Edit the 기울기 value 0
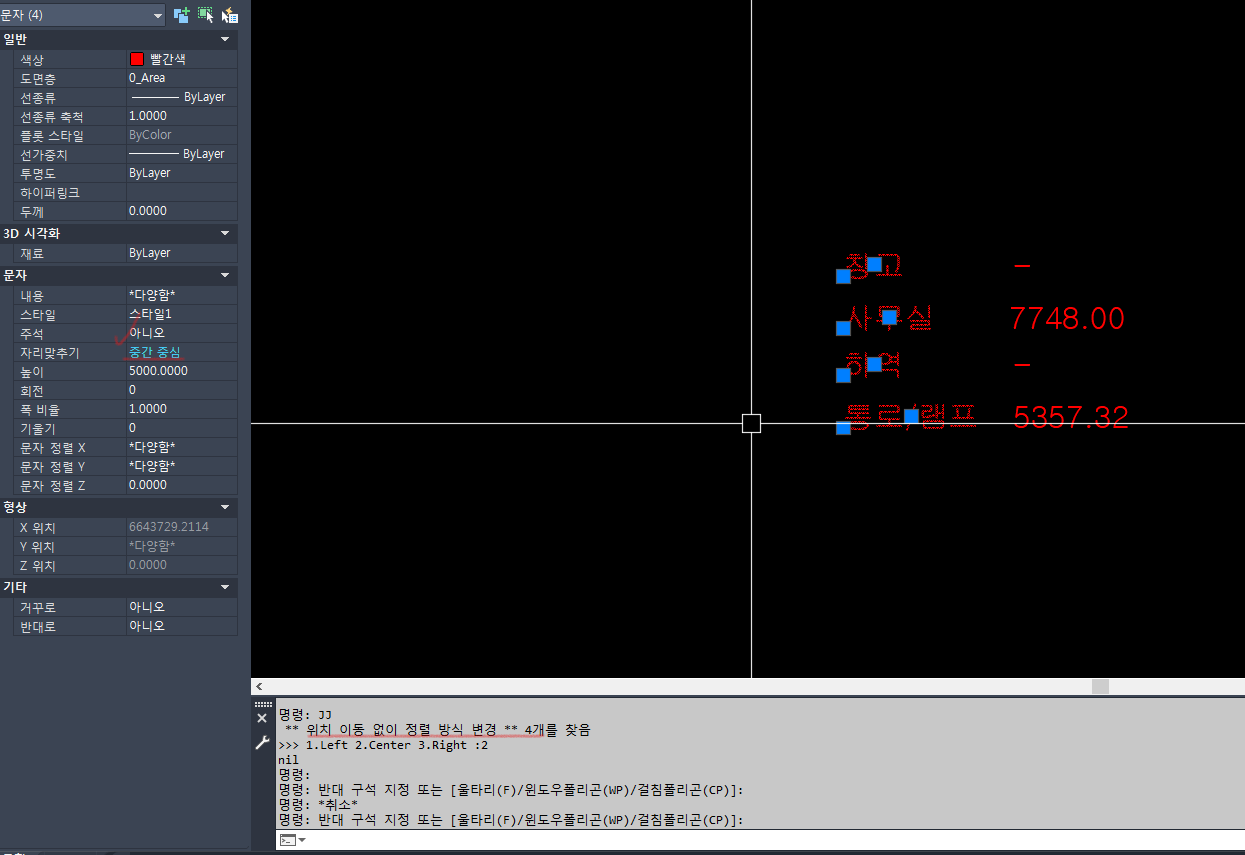Viewport: 1245px width, 855px height. tap(182, 428)
